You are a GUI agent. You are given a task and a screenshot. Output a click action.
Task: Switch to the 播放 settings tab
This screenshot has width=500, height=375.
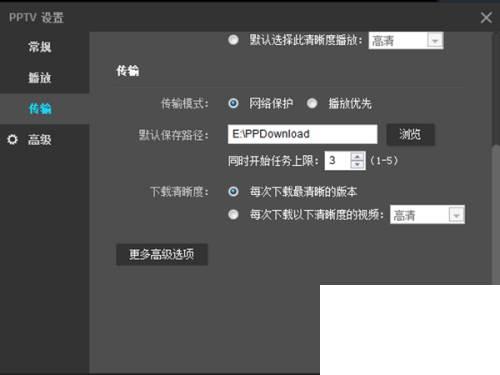pos(40,78)
